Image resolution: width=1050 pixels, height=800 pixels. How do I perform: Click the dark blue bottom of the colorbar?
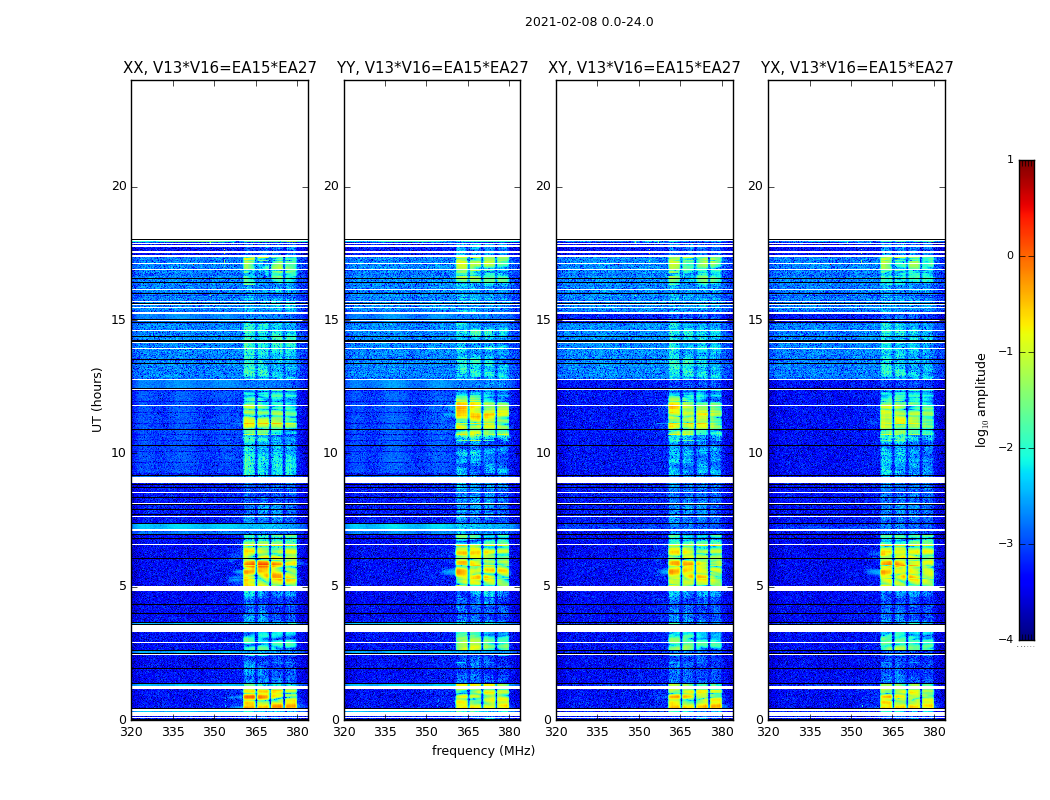point(1027,635)
